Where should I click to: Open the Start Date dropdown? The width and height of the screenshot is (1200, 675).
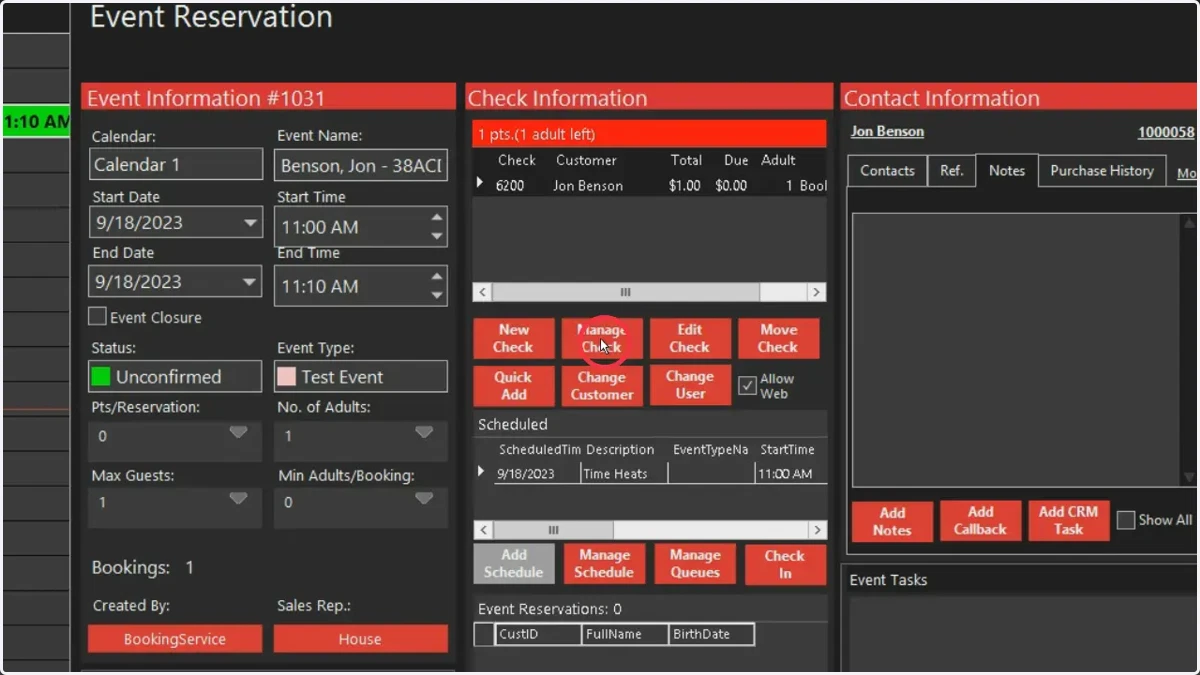pyautogui.click(x=251, y=223)
